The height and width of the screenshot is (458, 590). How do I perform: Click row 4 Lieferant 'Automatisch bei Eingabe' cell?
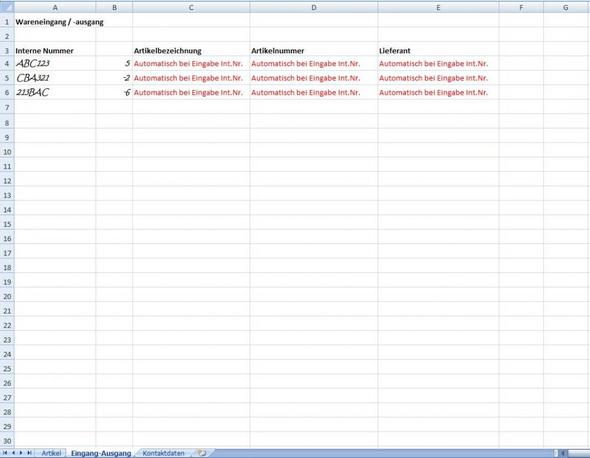click(438, 63)
